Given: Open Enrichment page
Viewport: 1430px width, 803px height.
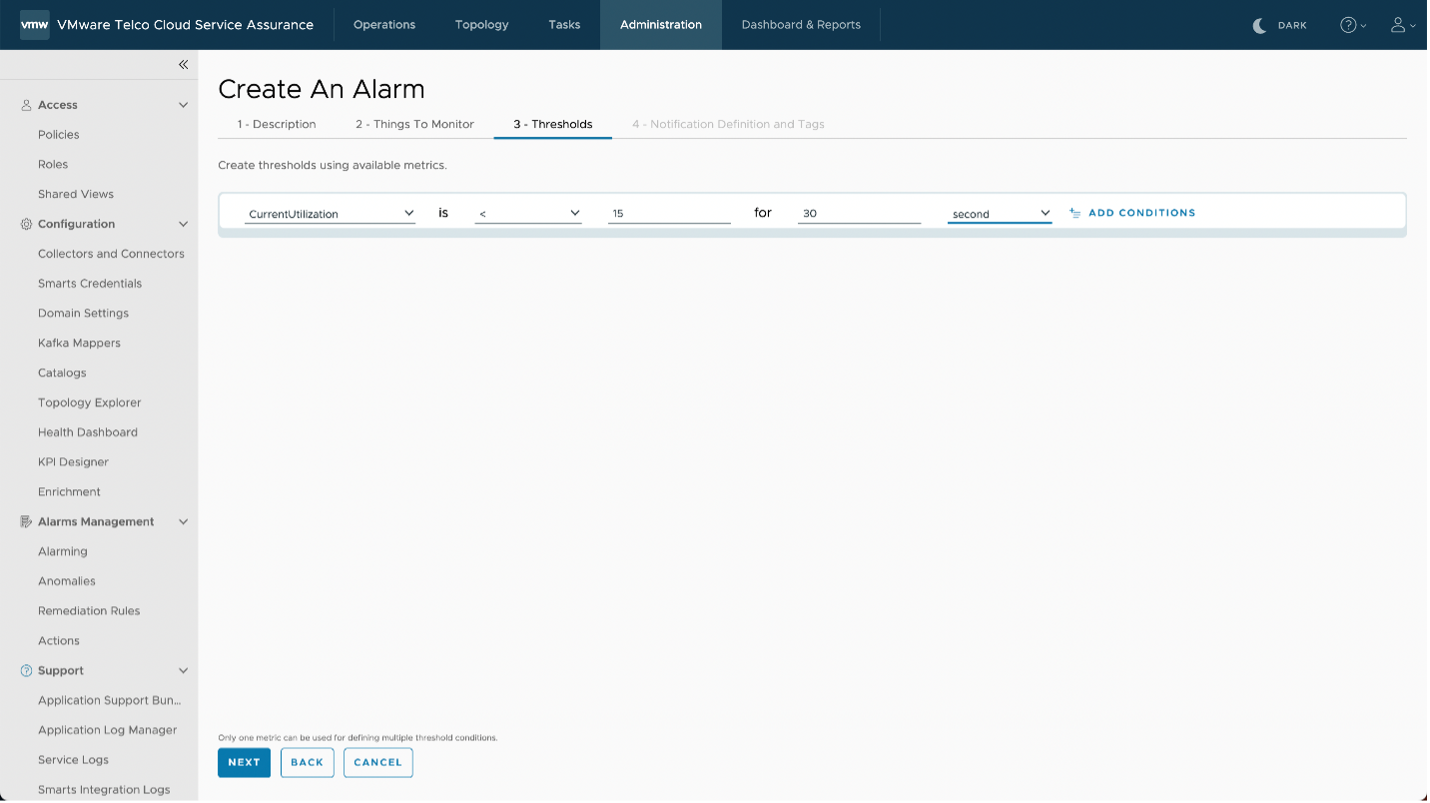Looking at the screenshot, I should click(x=69, y=492).
